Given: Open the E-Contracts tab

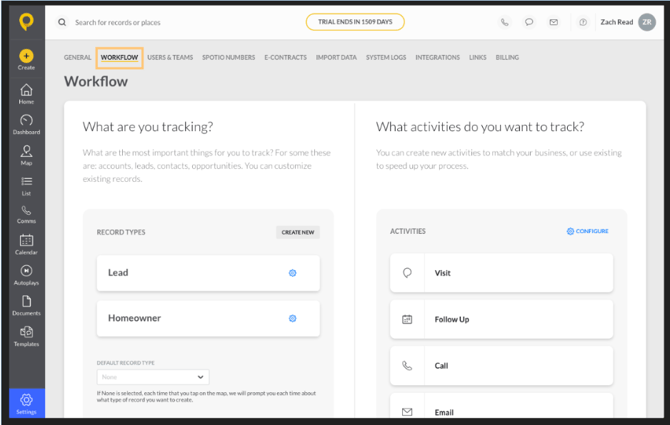Looking at the screenshot, I should 285,58.
